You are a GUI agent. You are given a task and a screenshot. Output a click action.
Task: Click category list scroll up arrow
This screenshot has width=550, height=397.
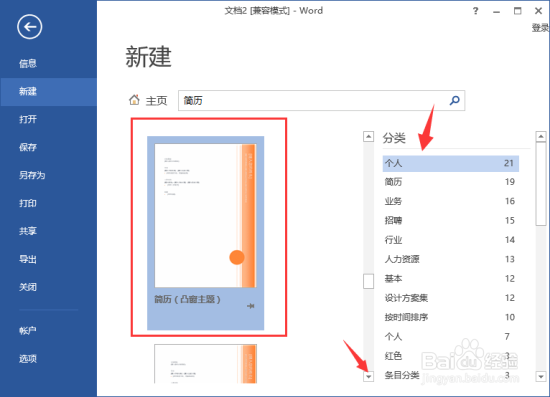coord(541,136)
